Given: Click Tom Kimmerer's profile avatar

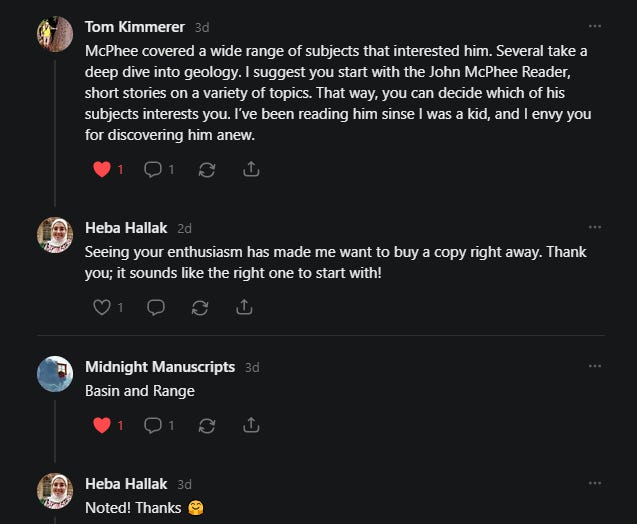Looking at the screenshot, I should [55, 34].
